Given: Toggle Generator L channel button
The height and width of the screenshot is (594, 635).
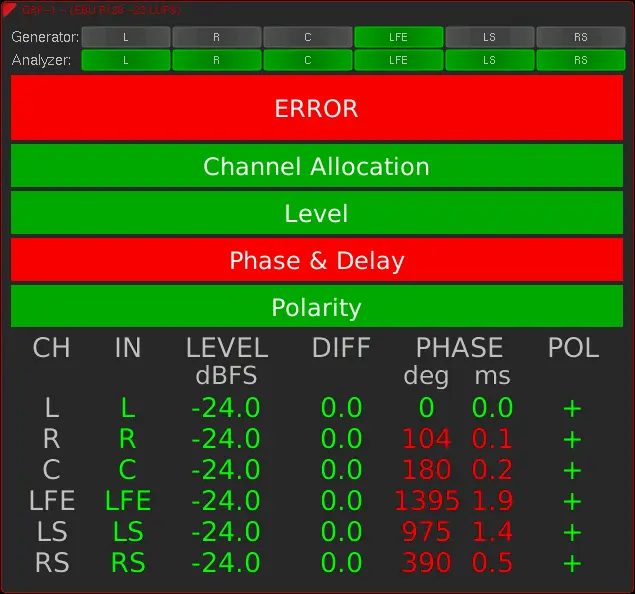Looking at the screenshot, I should click(x=126, y=37).
